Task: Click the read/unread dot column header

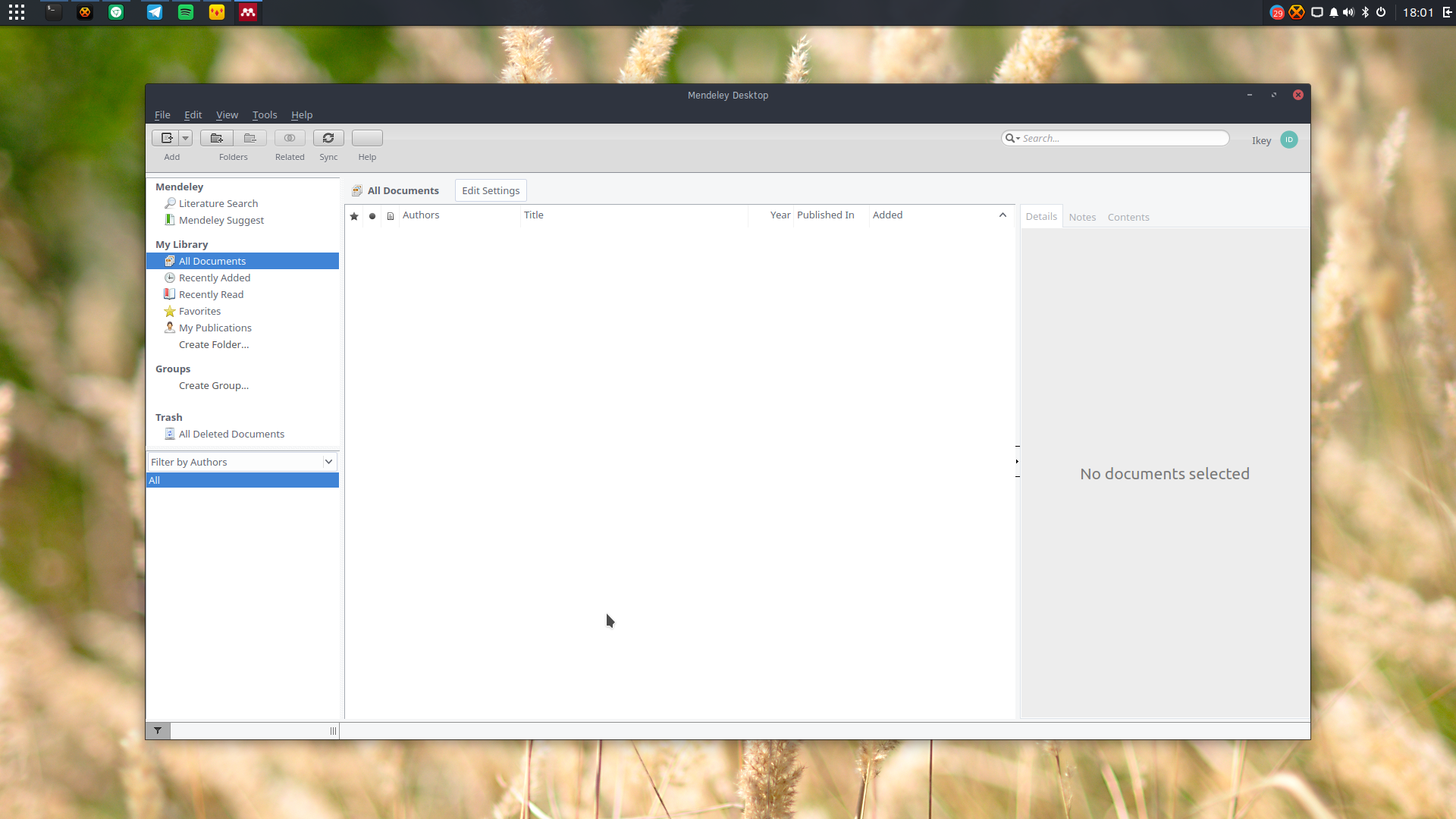Action: pos(372,216)
